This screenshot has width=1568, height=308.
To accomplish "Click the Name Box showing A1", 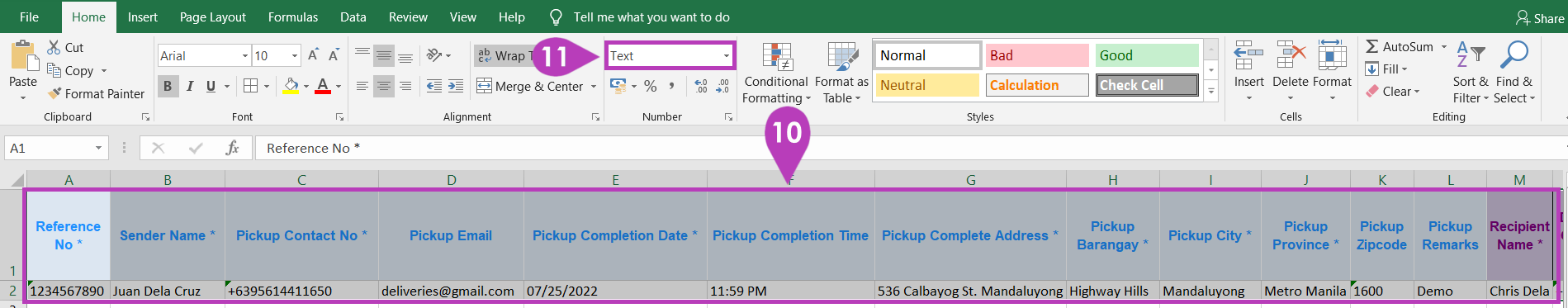I will (x=56, y=148).
